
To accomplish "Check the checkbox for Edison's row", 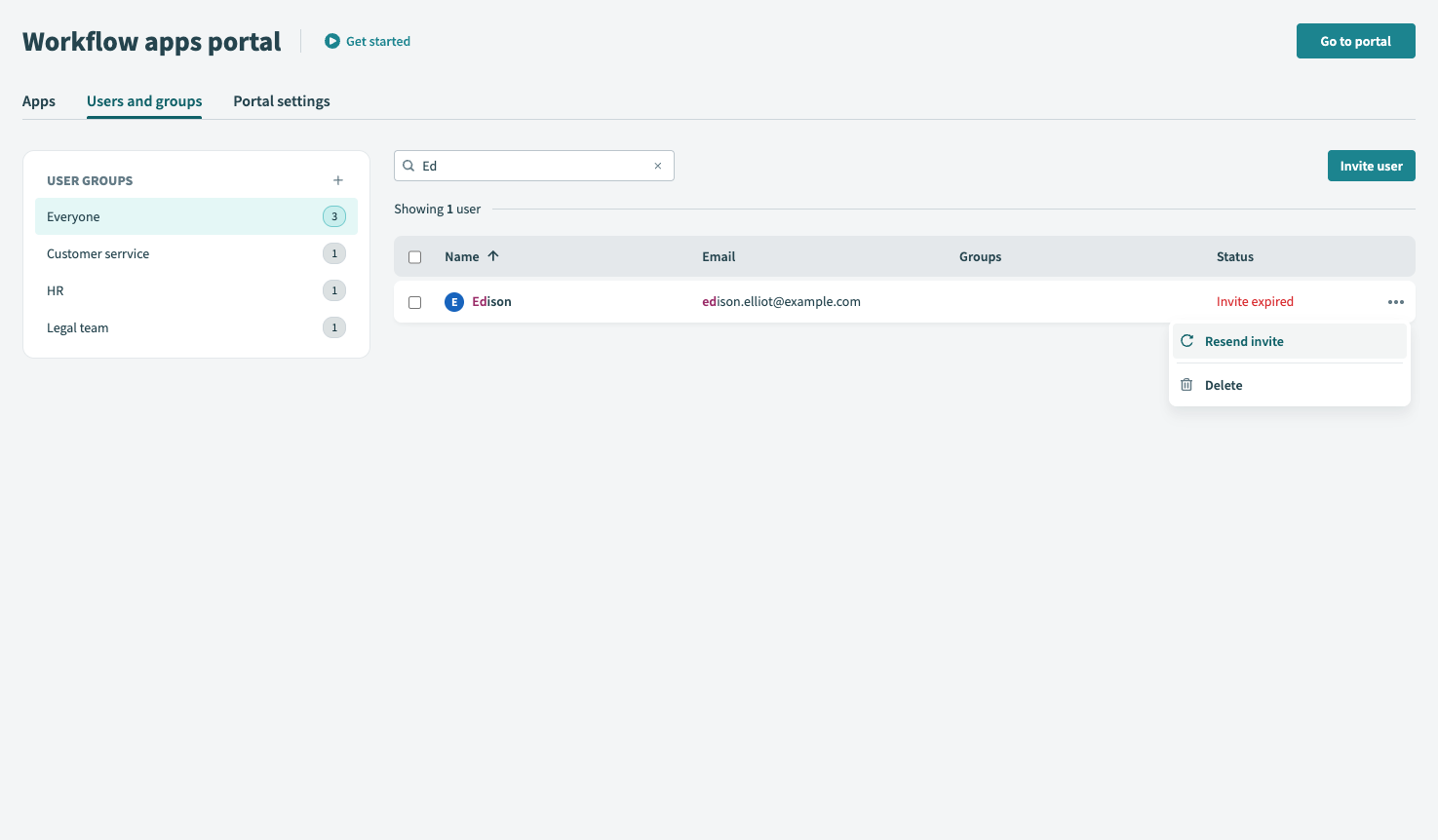I will tap(415, 302).
